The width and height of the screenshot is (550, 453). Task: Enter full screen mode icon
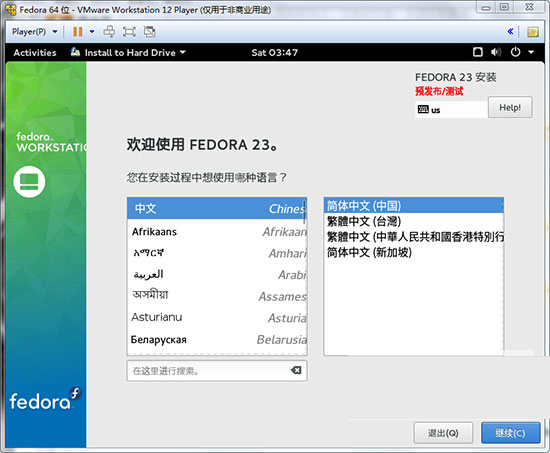(129, 32)
